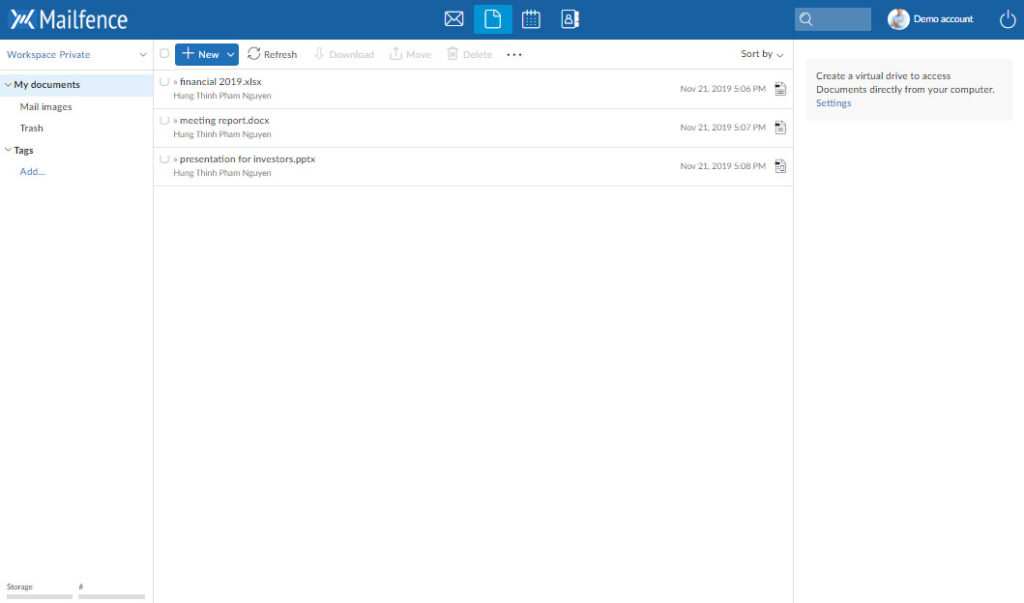The height and width of the screenshot is (603, 1024).
Task: Open the Calendar icon in top bar
Action: coord(531,19)
